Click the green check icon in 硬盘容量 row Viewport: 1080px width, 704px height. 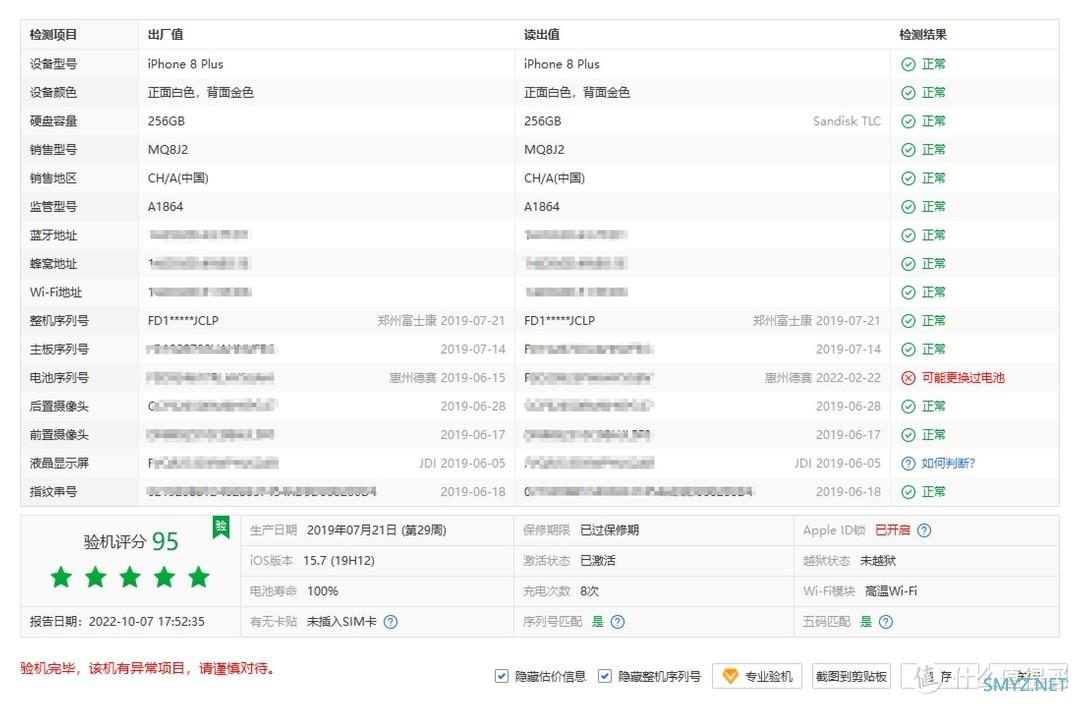tap(908, 121)
